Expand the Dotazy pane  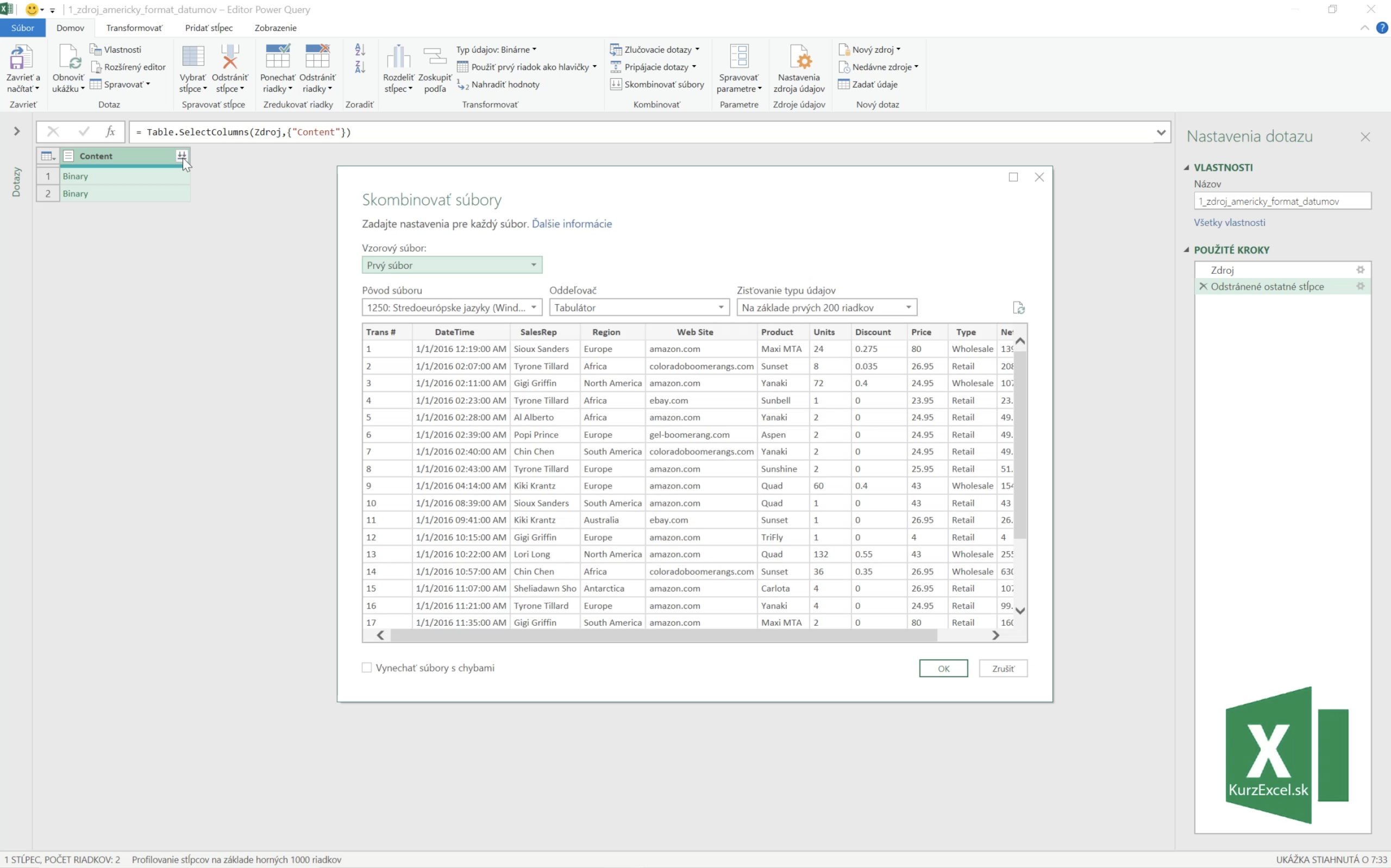coord(17,131)
